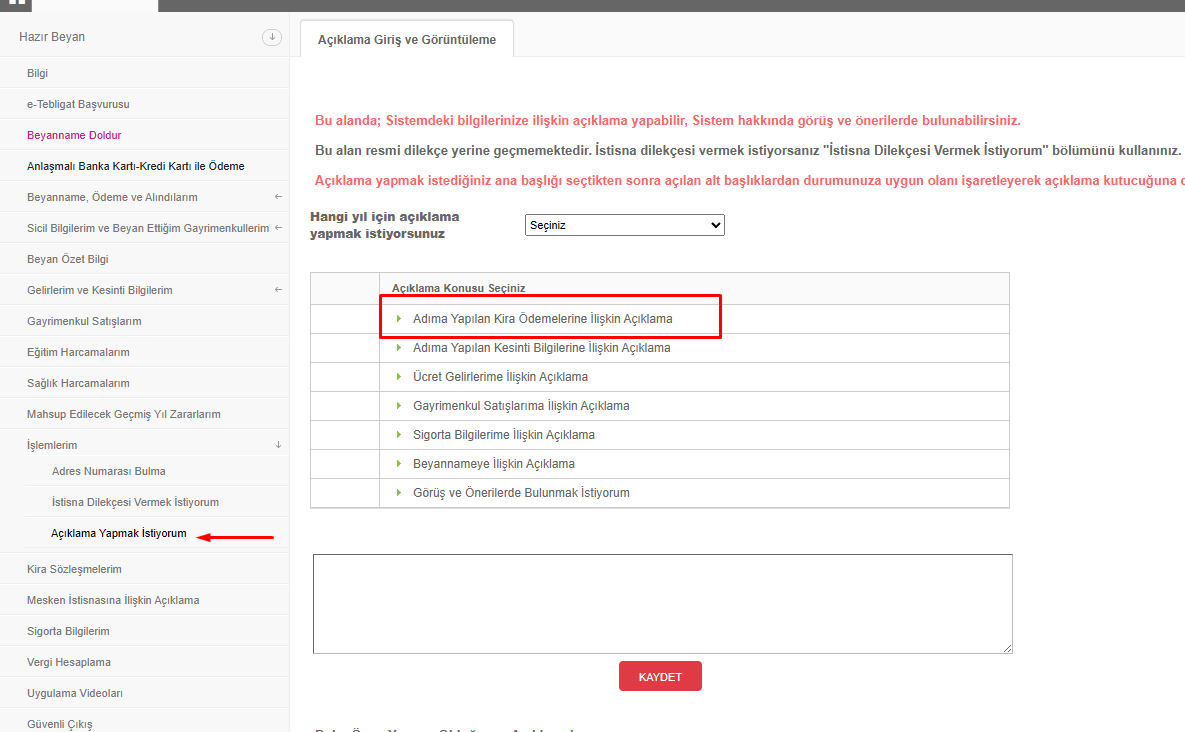The image size is (1185, 732).
Task: Select Adres Numarası Bulma submenu item
Action: click(108, 471)
